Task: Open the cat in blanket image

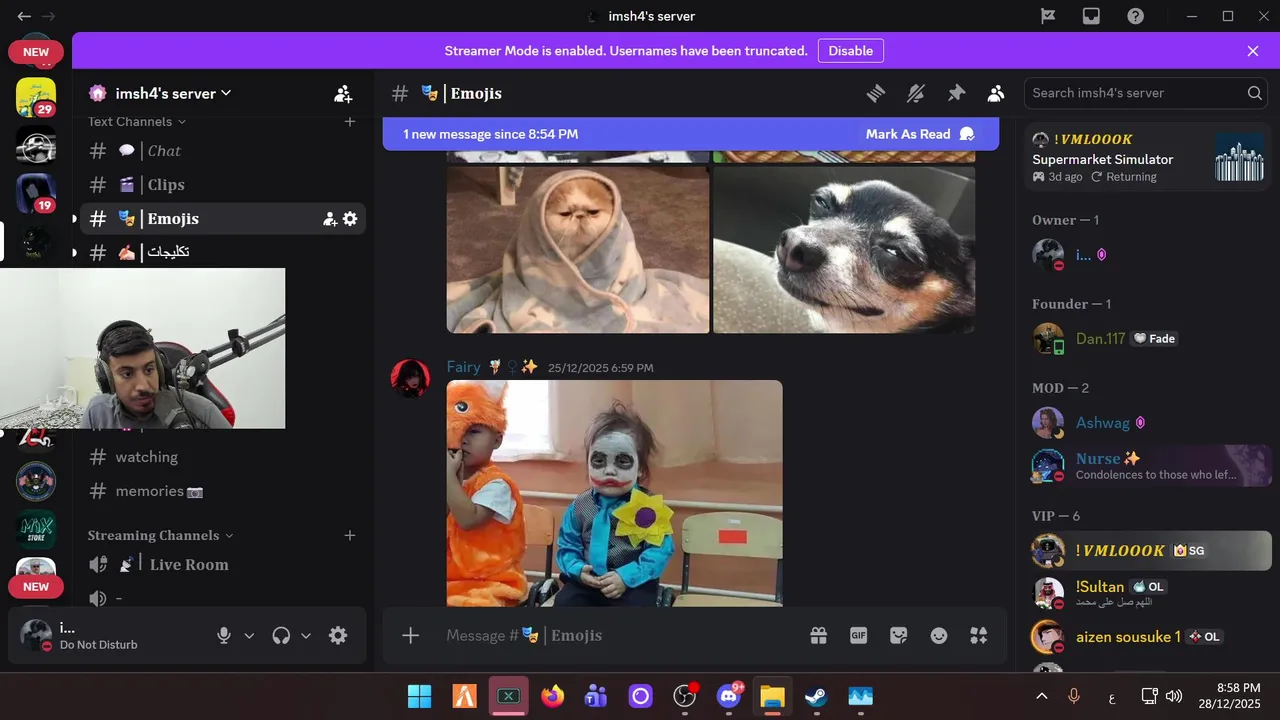Action: pos(578,250)
